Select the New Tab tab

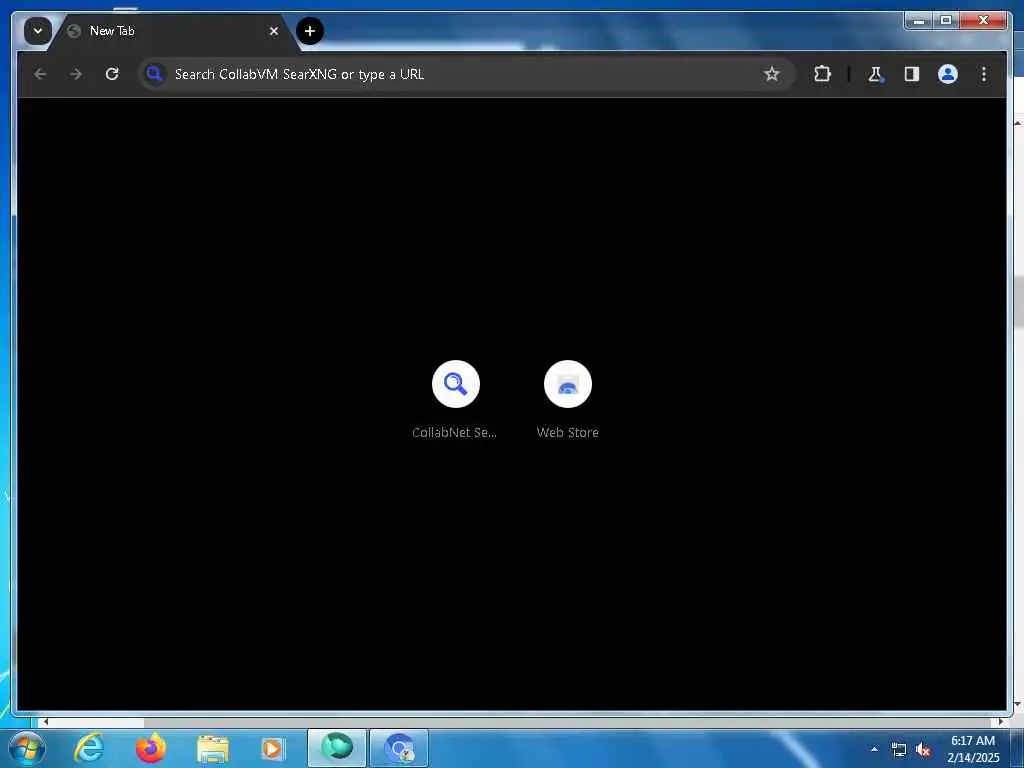coord(174,31)
